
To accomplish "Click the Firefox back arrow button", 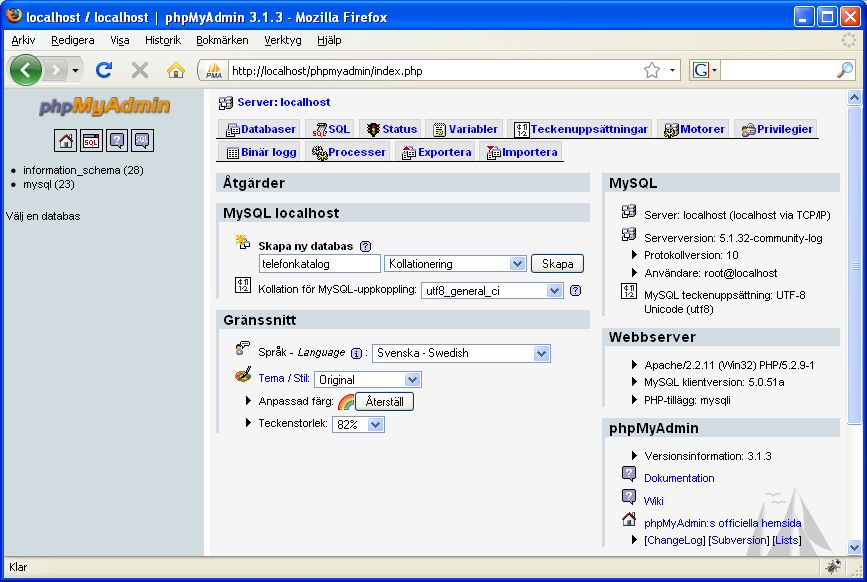I will (25, 70).
